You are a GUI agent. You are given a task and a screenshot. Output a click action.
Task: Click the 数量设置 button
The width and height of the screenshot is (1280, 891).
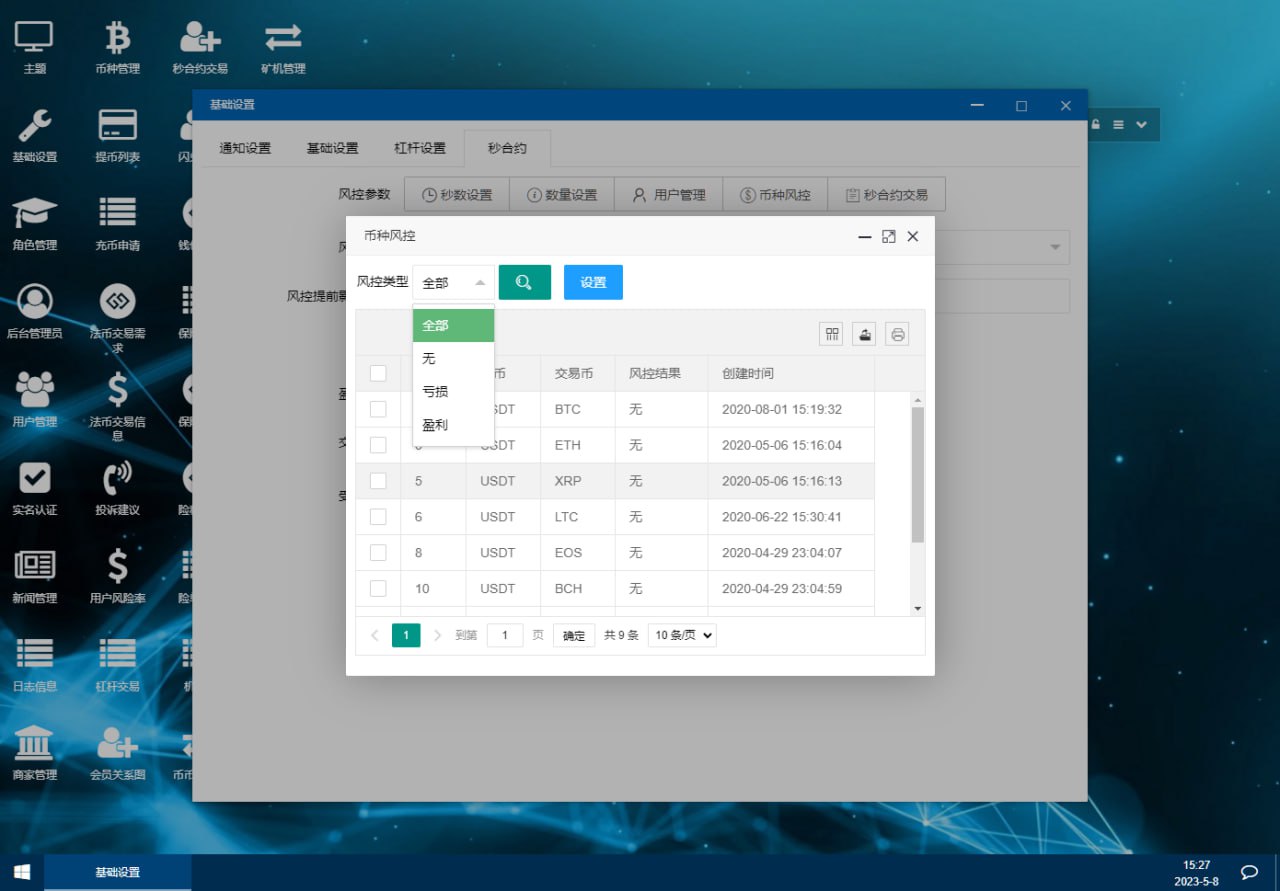pos(562,195)
